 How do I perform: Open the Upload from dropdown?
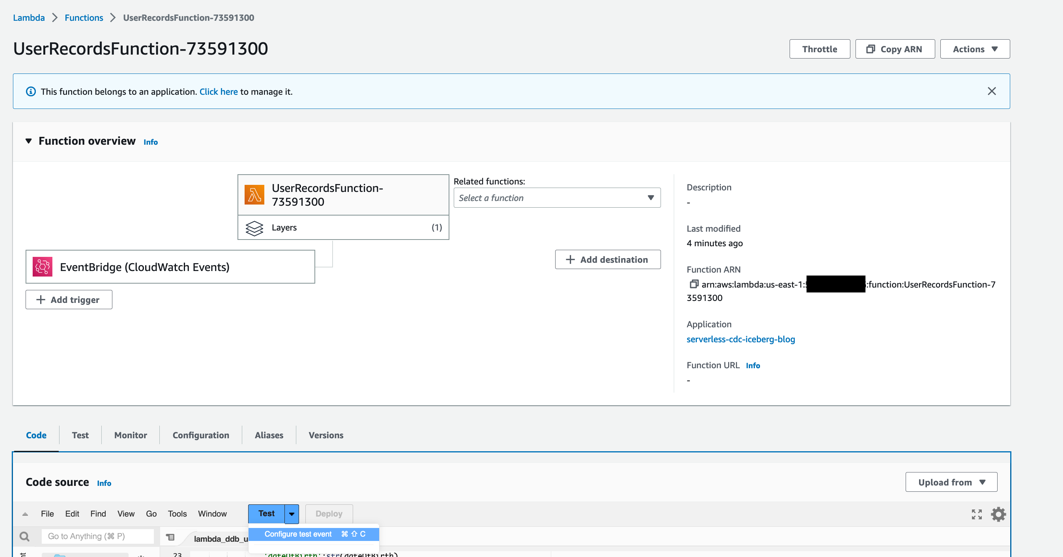pos(951,482)
